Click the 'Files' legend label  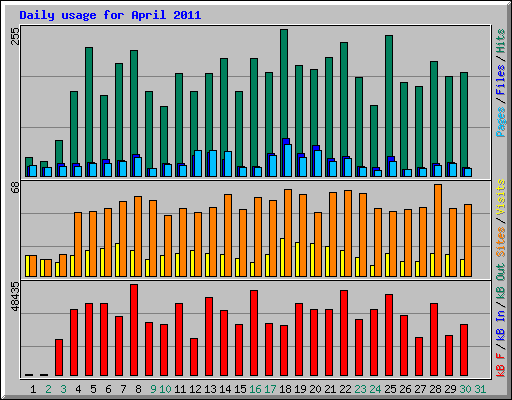[501, 80]
